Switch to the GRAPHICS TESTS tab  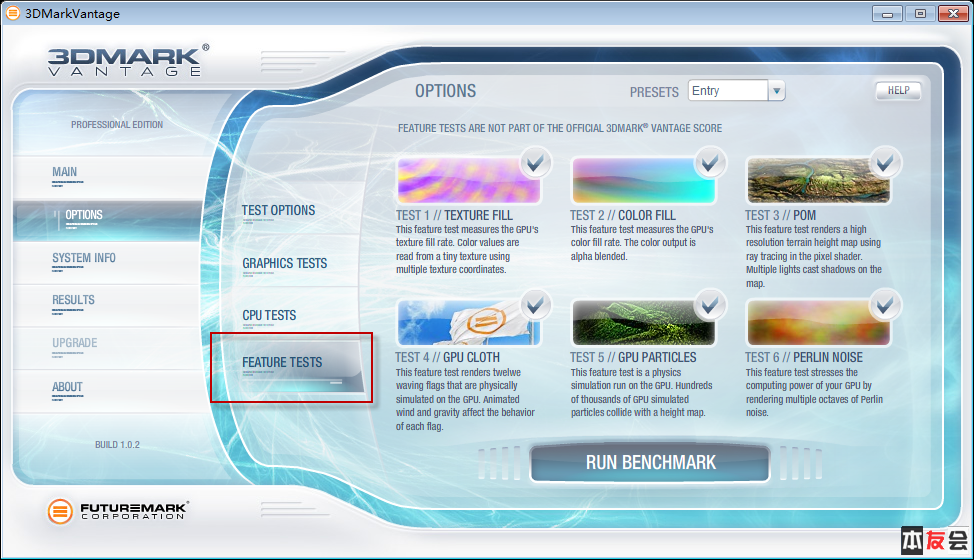284,263
